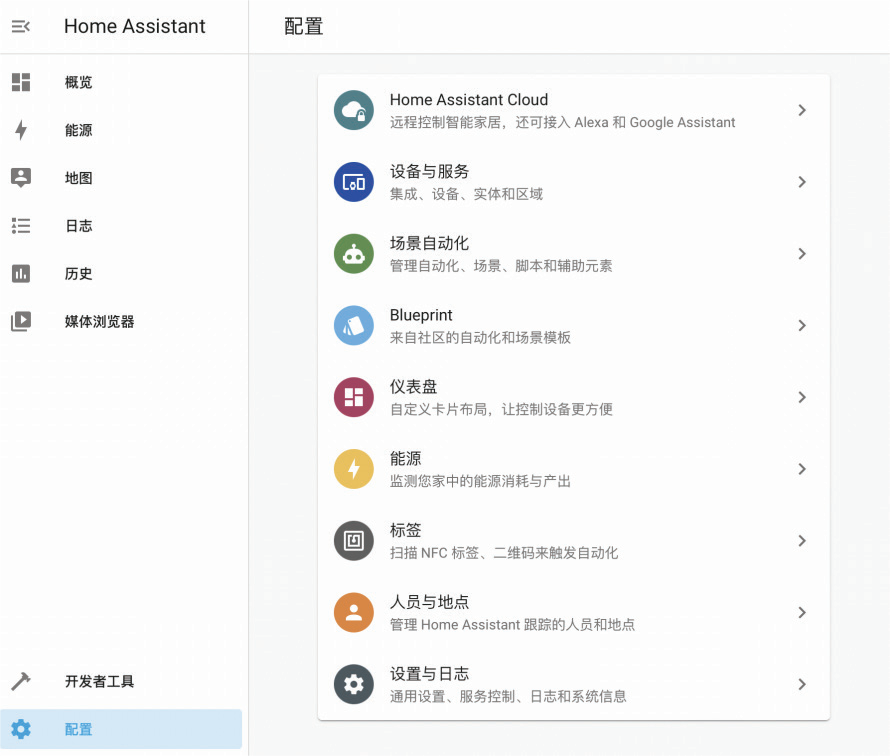
Task: Click the Home Assistant Cloud round icon
Action: click(x=354, y=110)
